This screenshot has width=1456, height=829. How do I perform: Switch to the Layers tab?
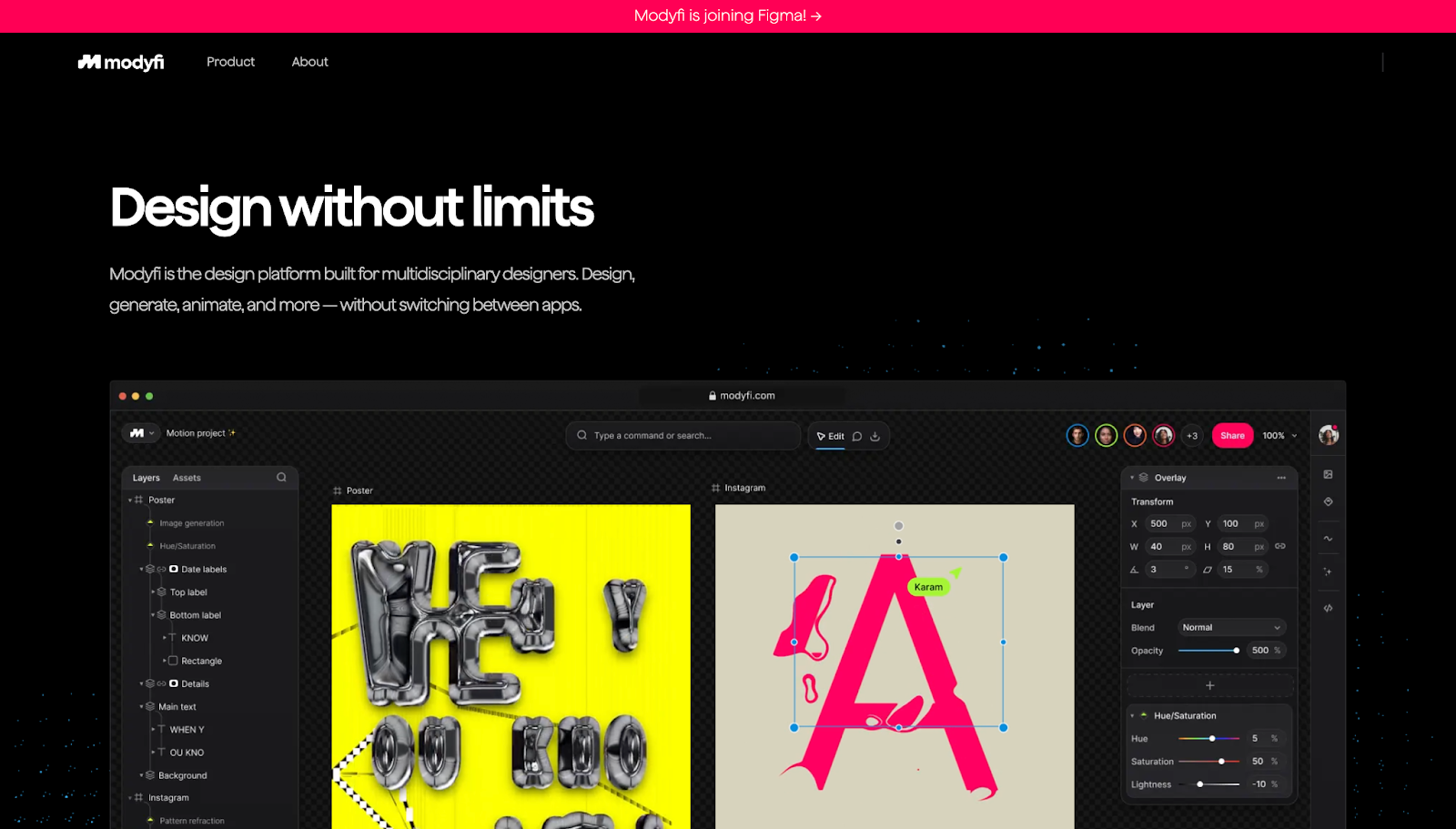pyautogui.click(x=146, y=478)
